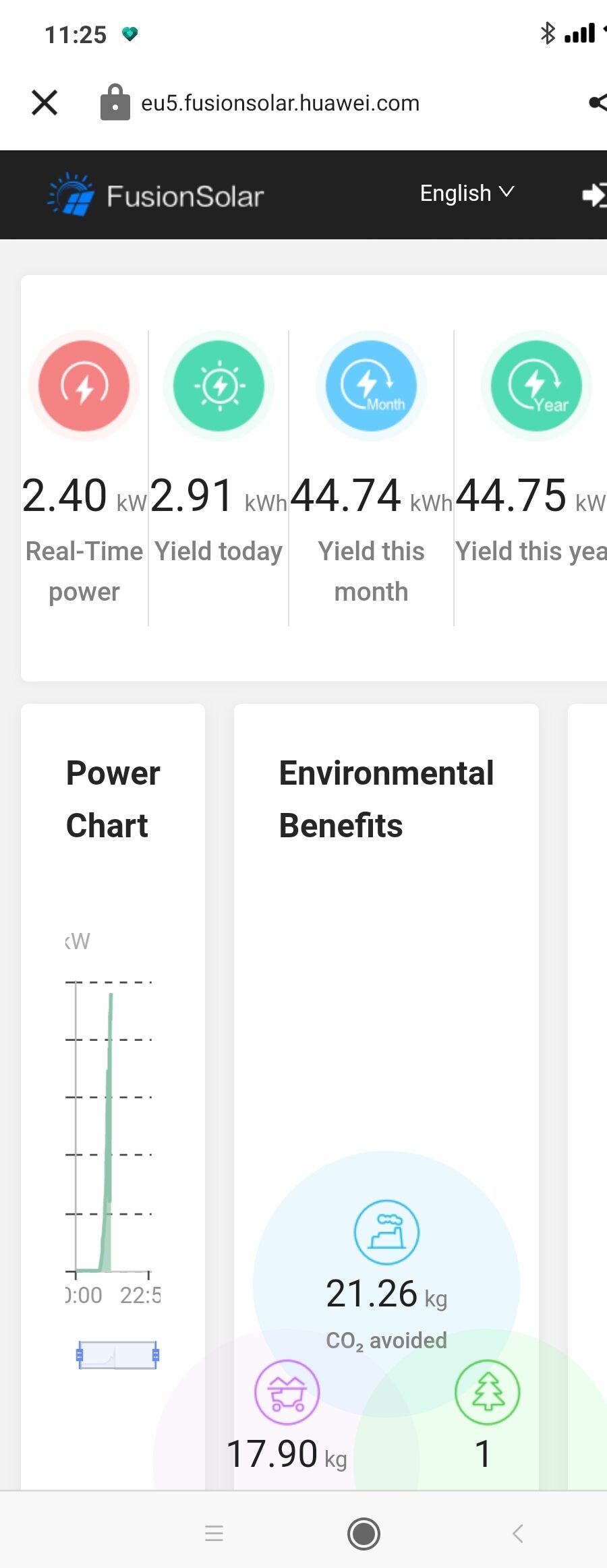The width and height of the screenshot is (607, 1568).
Task: Click the purple coal cart icon
Action: 287,1392
